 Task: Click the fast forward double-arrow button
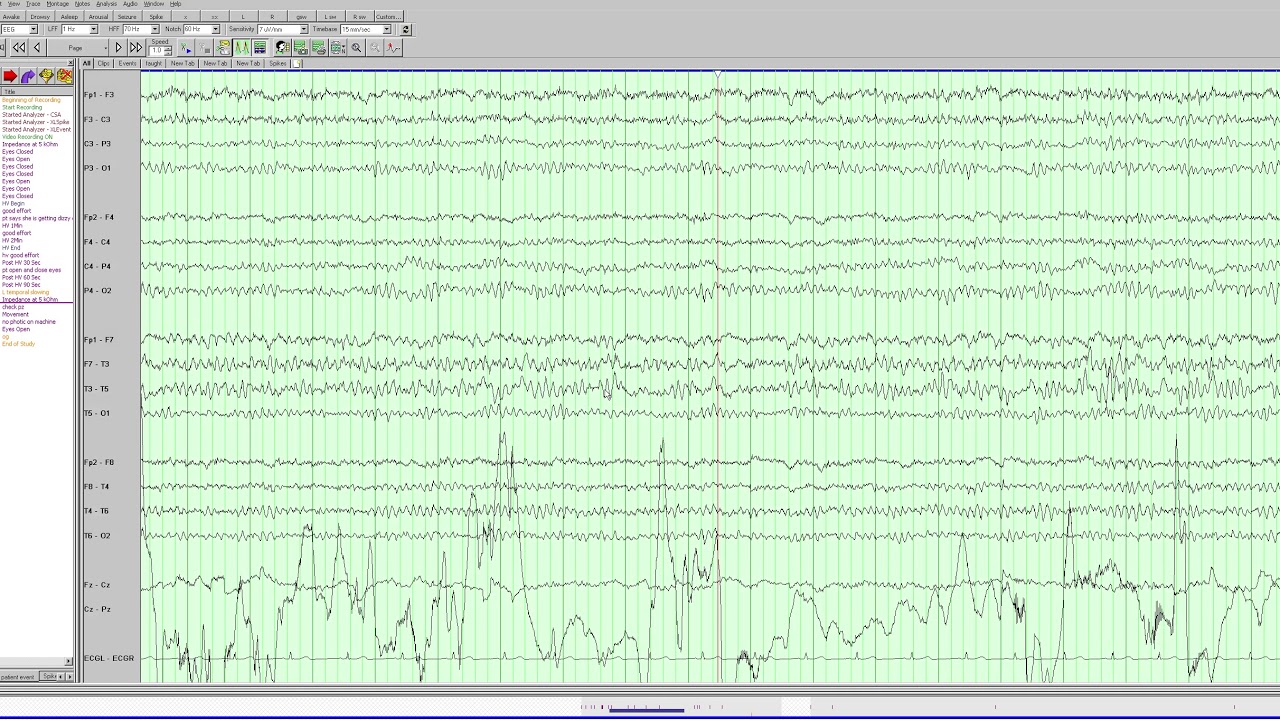click(136, 48)
